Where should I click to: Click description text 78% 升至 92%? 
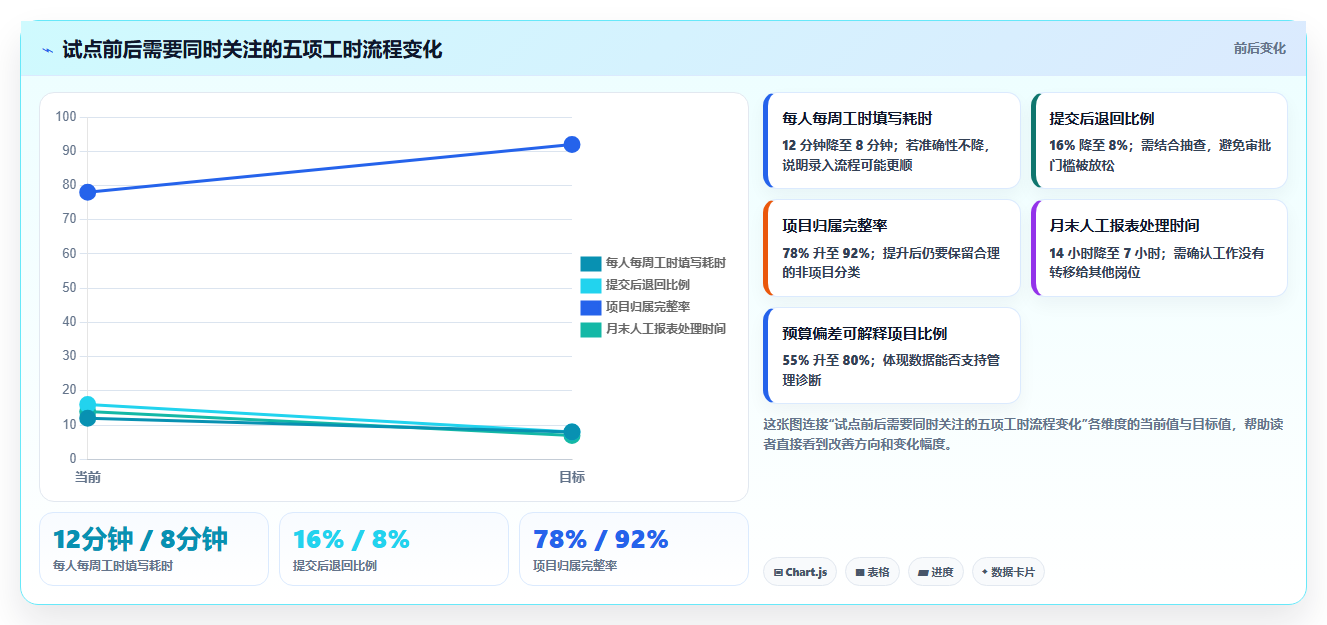point(826,253)
